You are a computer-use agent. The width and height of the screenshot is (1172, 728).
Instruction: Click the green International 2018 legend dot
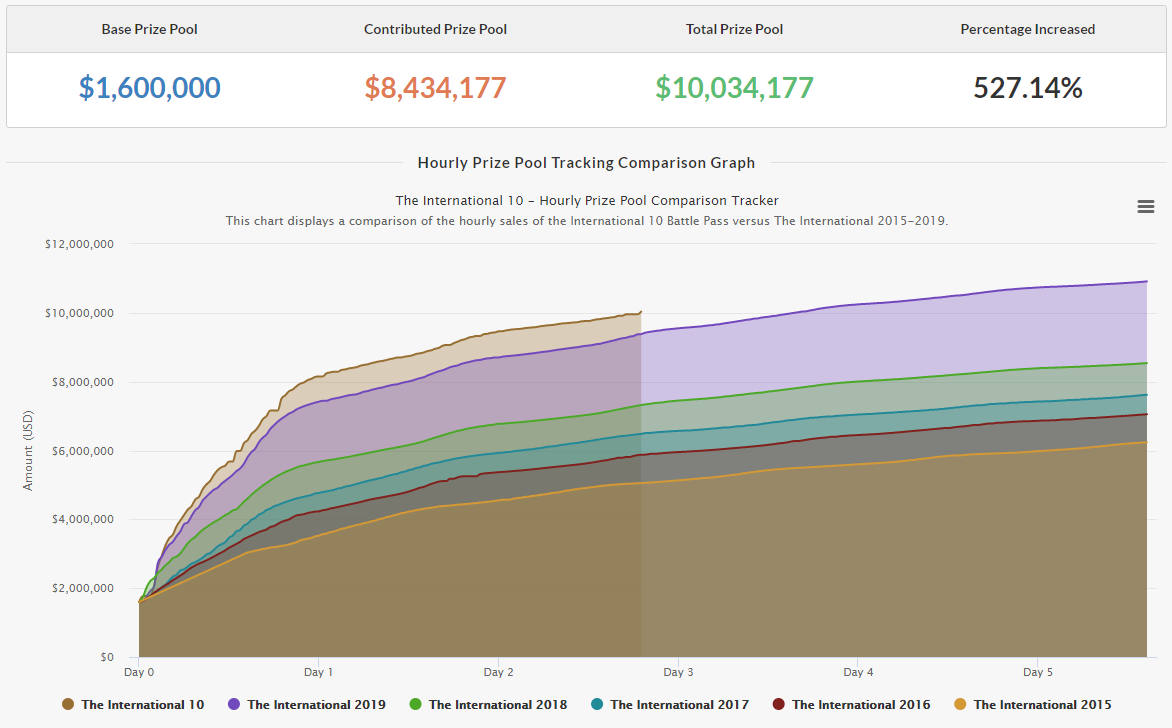(416, 704)
